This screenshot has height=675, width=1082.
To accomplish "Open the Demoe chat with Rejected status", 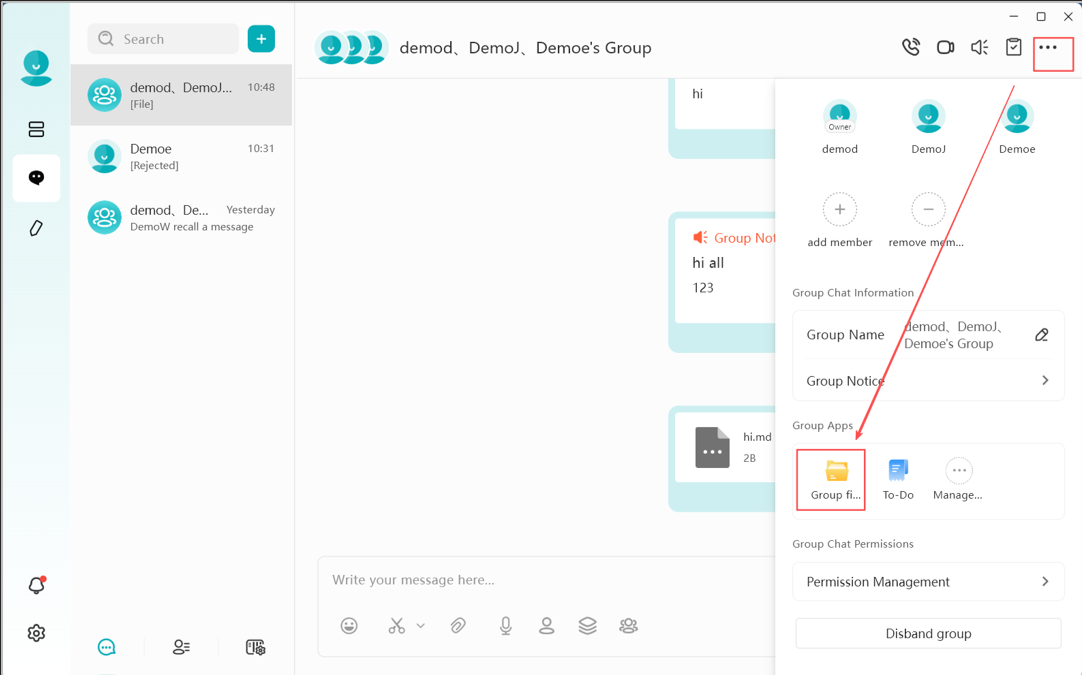I will click(x=181, y=157).
